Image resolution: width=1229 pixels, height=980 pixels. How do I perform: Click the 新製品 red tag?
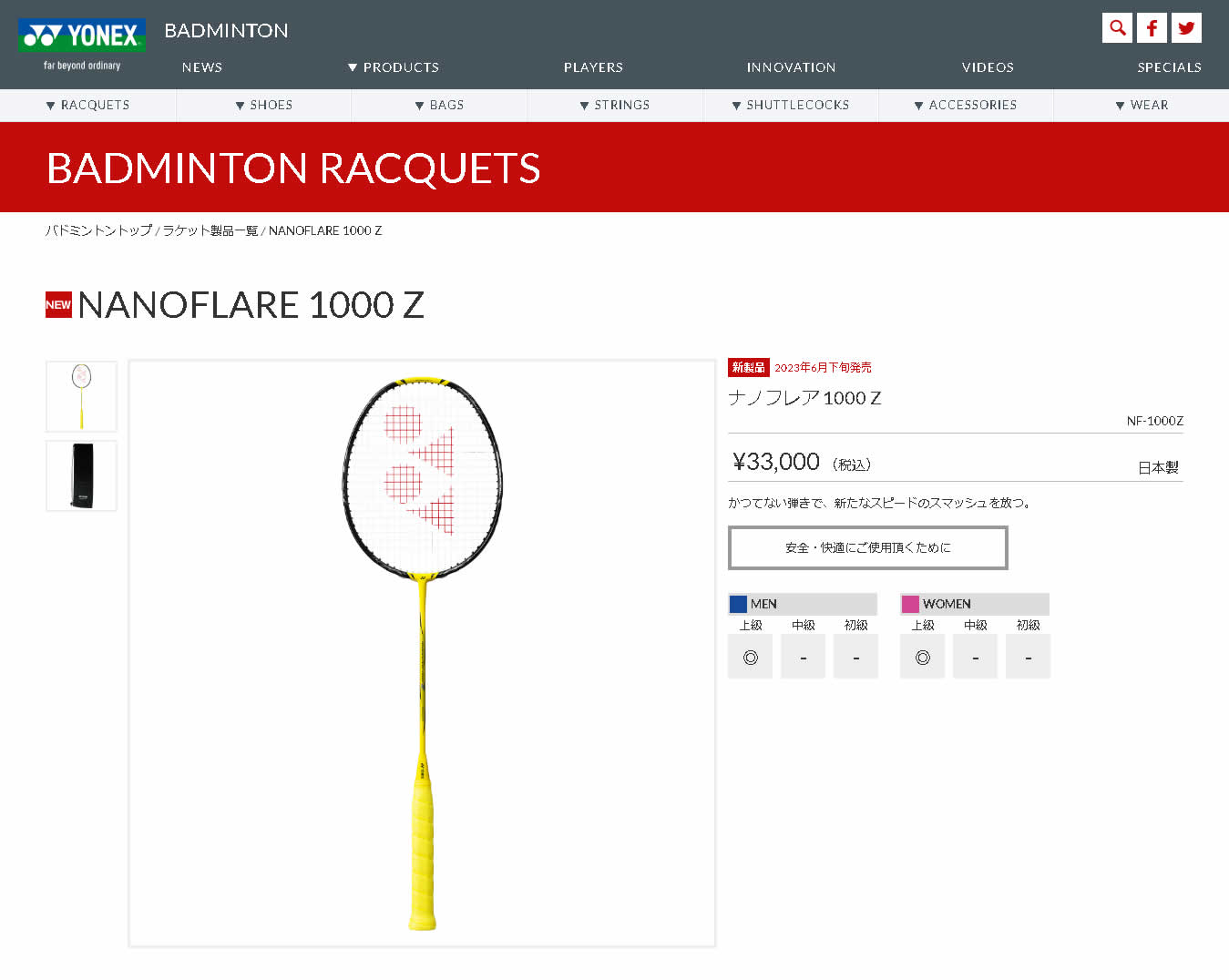[749, 367]
